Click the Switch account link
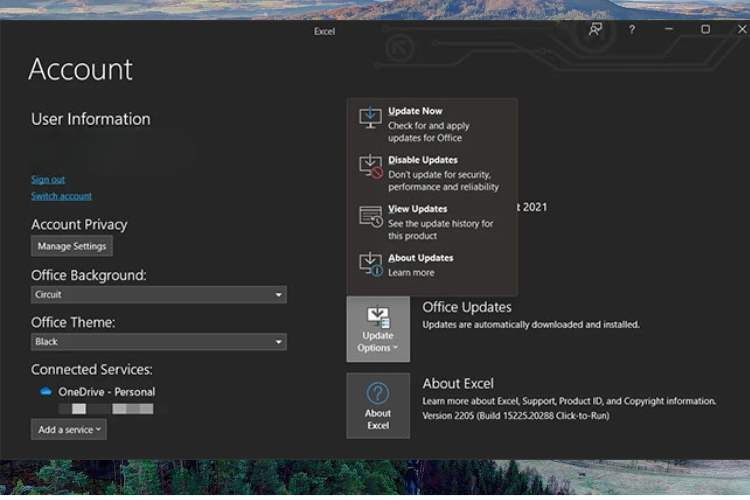750x500 pixels. click(x=61, y=196)
